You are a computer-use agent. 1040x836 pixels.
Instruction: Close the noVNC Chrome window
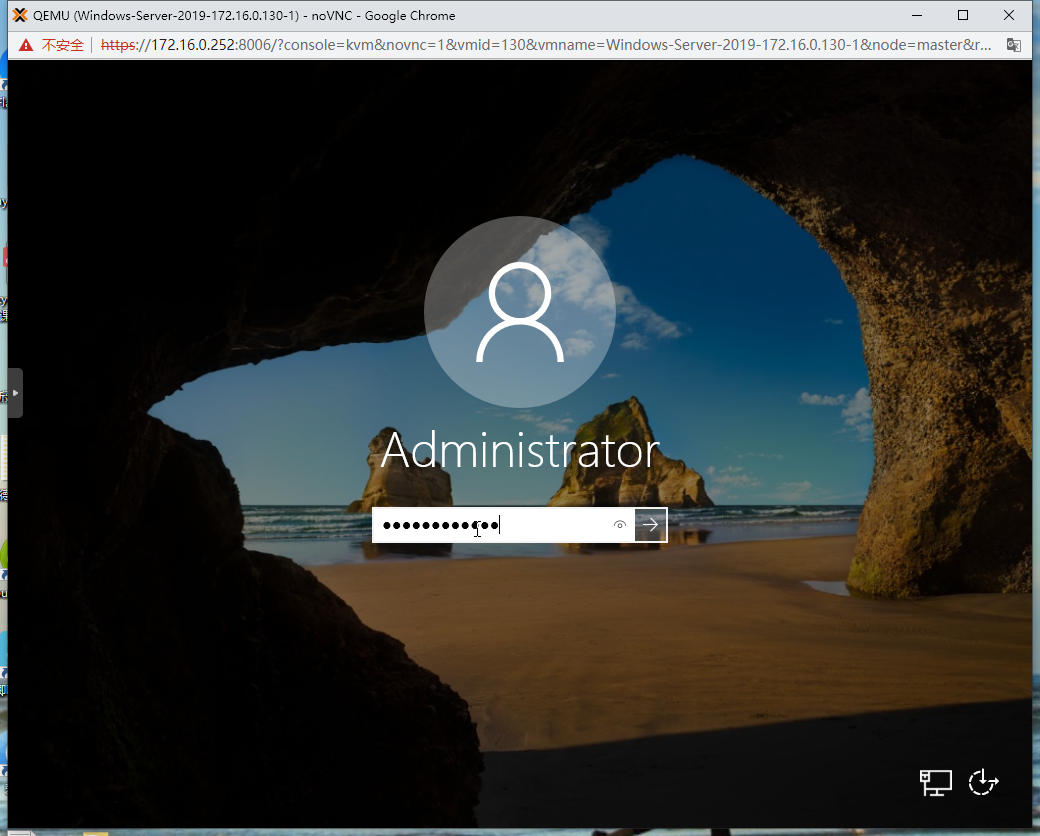tap(1009, 15)
